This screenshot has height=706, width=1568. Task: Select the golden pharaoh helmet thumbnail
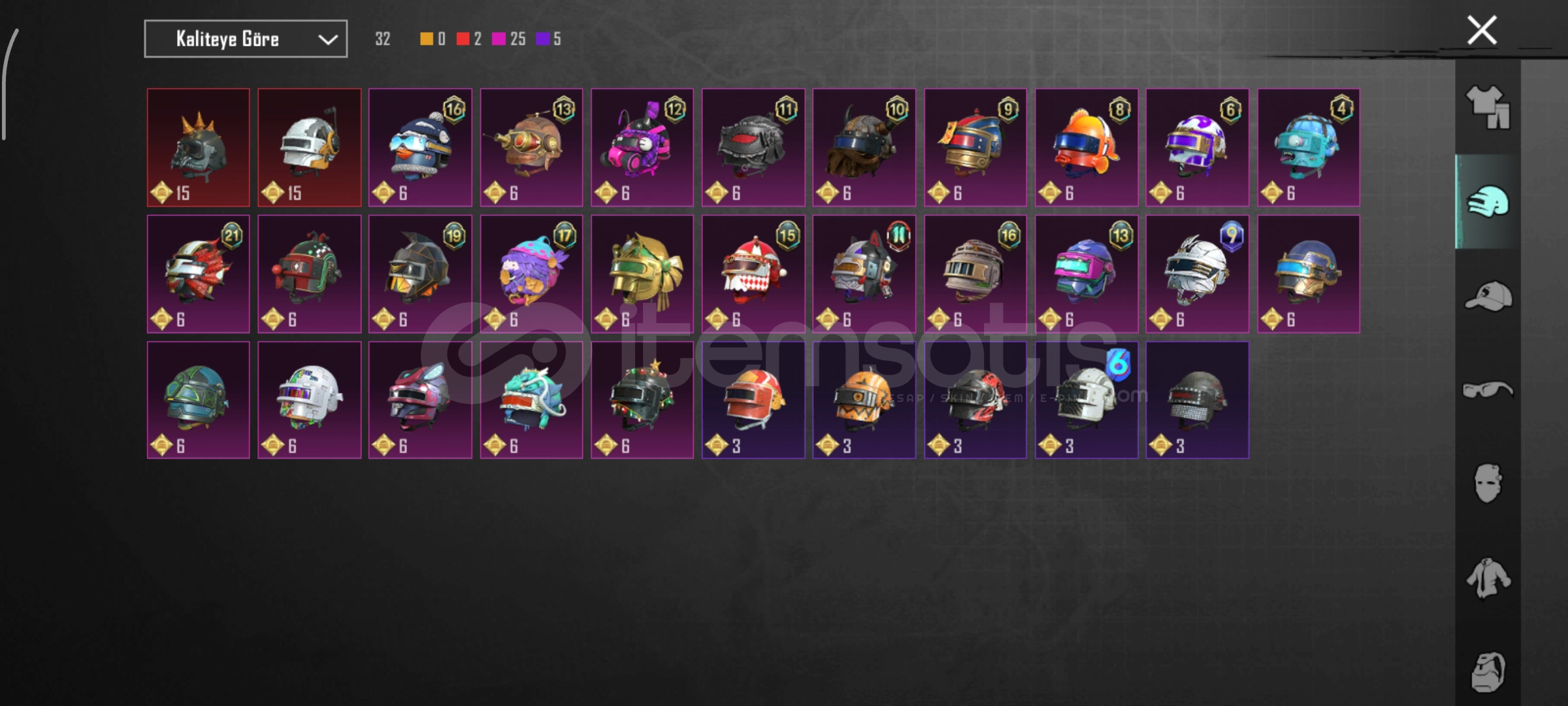pos(642,274)
